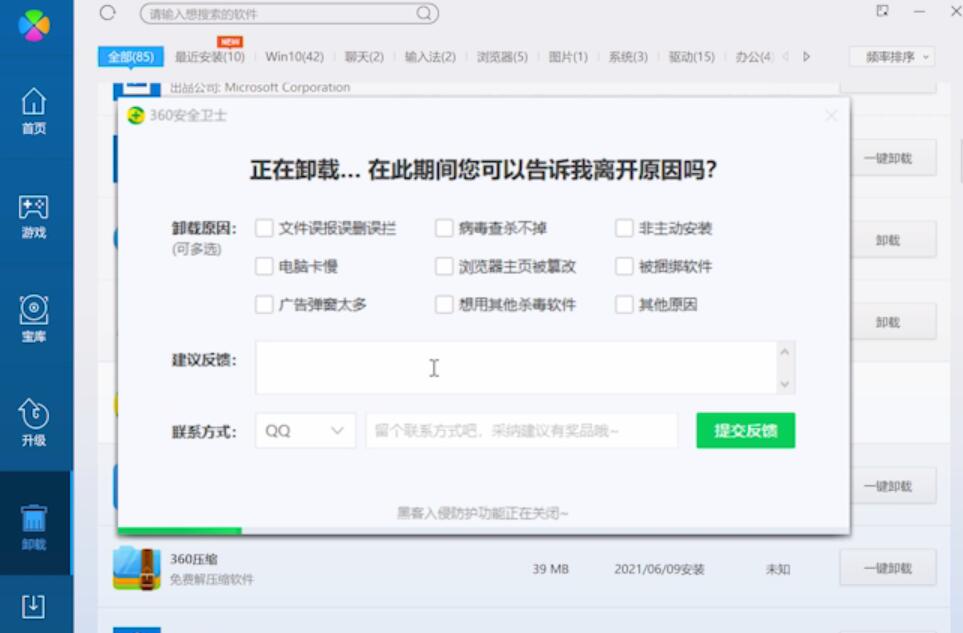Select the 浏览器(5) tab
963x633 pixels.
tap(502, 57)
